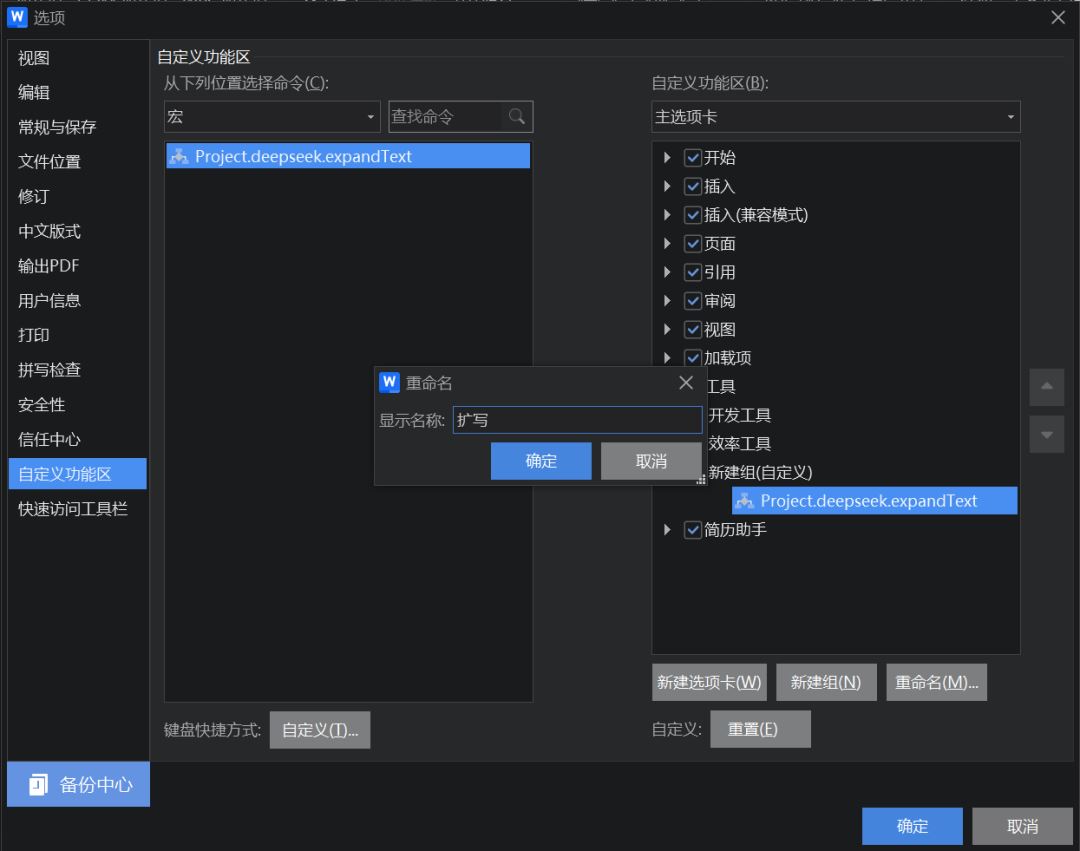
Task: Click the 新建选项卡(W) button
Action: point(709,682)
